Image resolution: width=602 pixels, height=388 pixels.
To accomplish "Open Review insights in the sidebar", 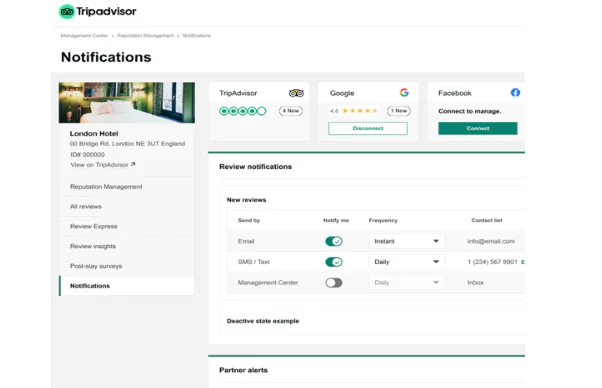I will pyautogui.click(x=127, y=246).
